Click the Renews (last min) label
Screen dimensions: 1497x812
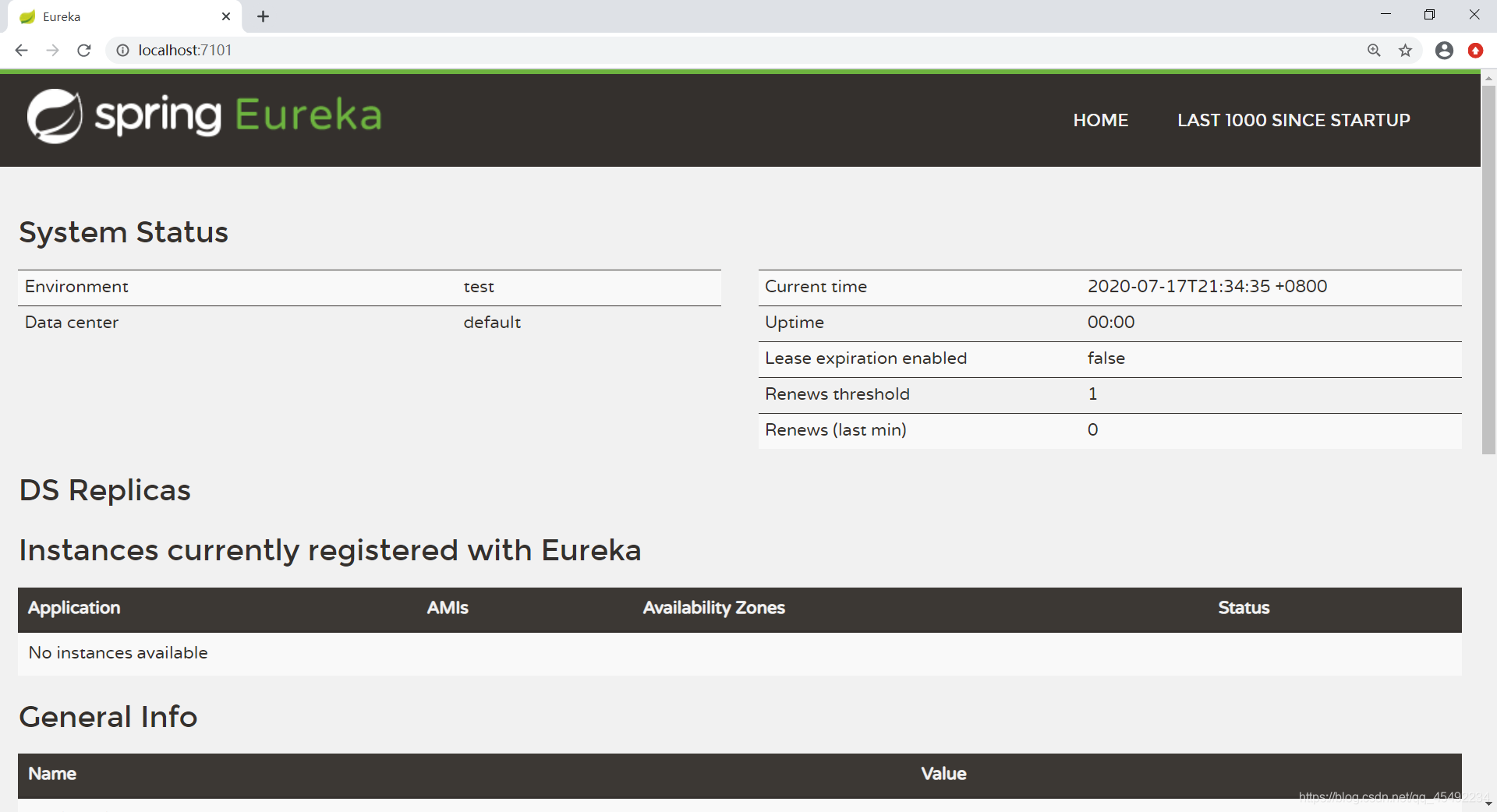(835, 430)
